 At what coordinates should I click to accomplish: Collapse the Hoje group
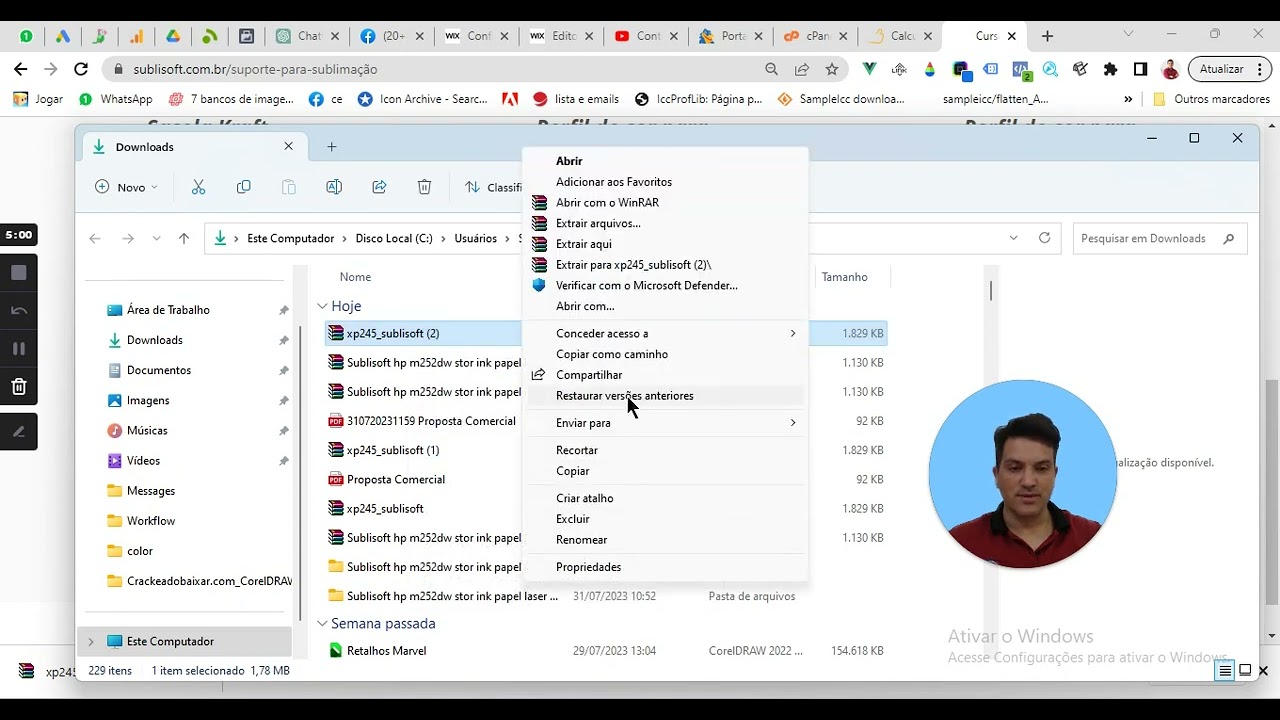(322, 306)
